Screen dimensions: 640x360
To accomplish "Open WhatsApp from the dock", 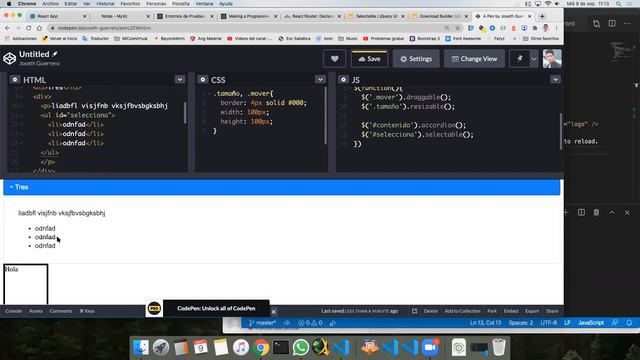I will [301, 347].
